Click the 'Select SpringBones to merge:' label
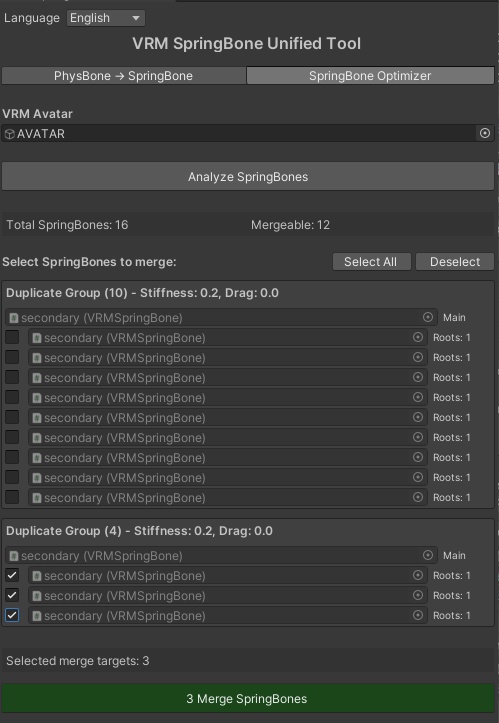The image size is (499, 723). tap(89, 262)
